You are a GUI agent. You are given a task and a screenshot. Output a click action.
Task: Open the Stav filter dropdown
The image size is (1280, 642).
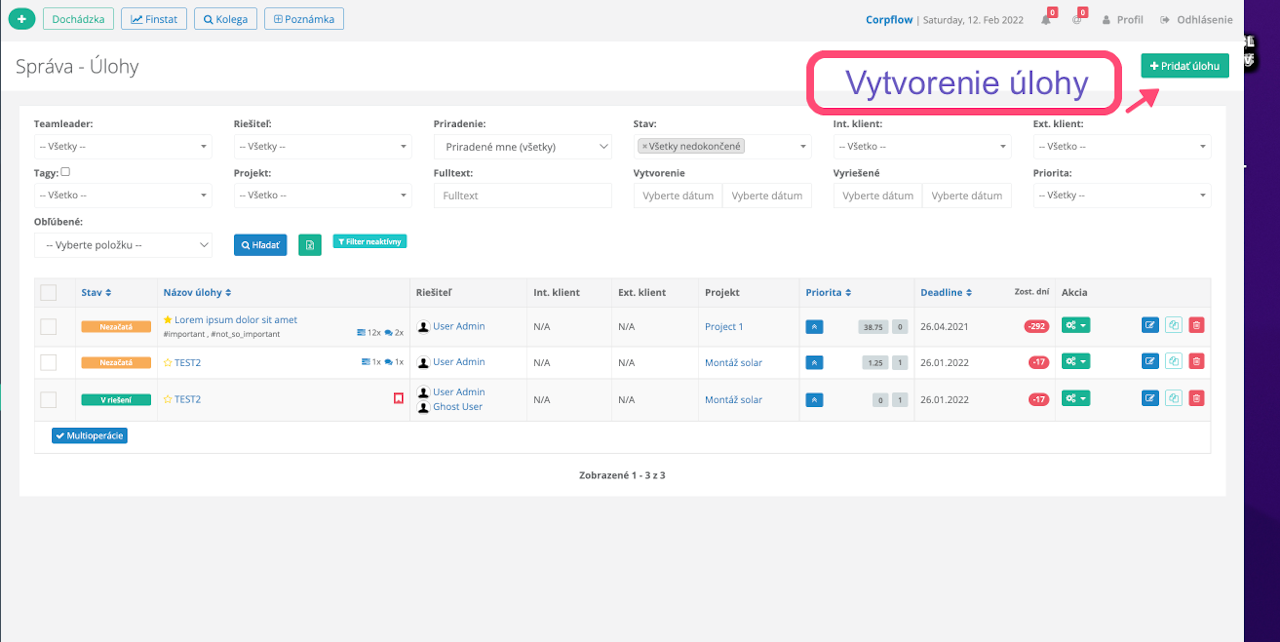click(723, 146)
